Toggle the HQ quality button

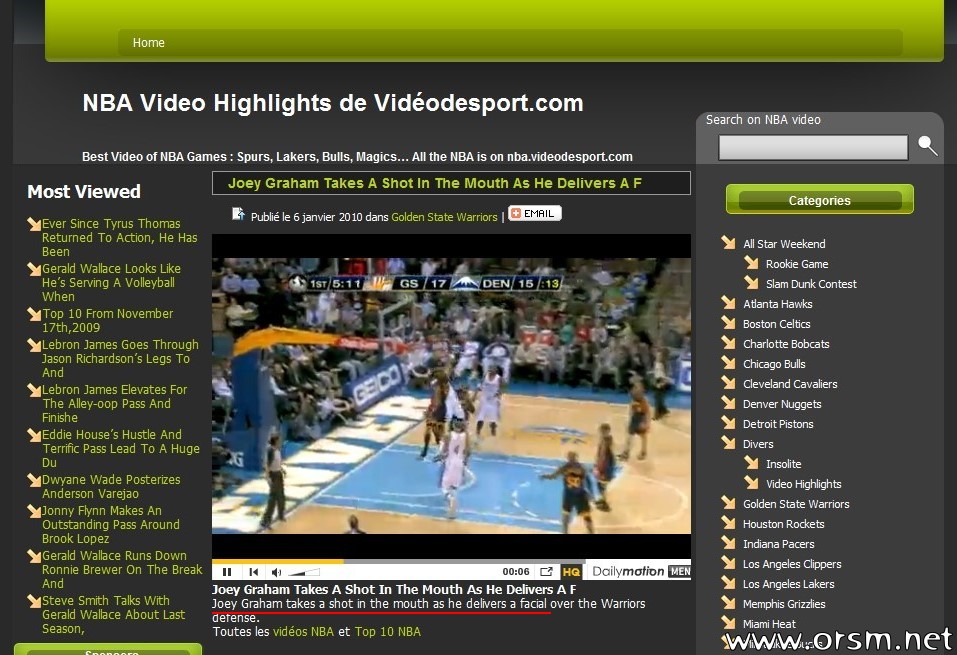coord(571,572)
